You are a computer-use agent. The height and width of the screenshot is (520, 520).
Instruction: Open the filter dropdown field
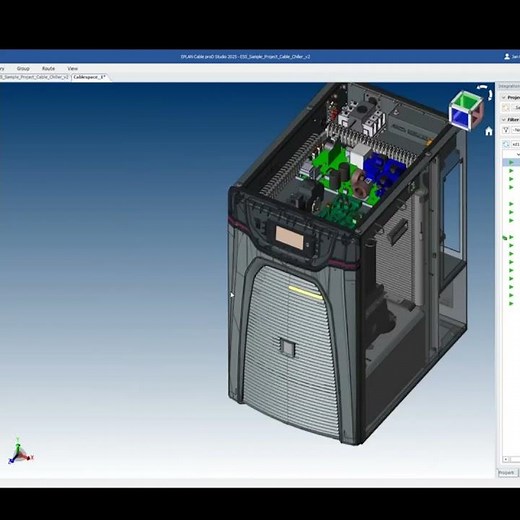pyautogui.click(x=516, y=130)
